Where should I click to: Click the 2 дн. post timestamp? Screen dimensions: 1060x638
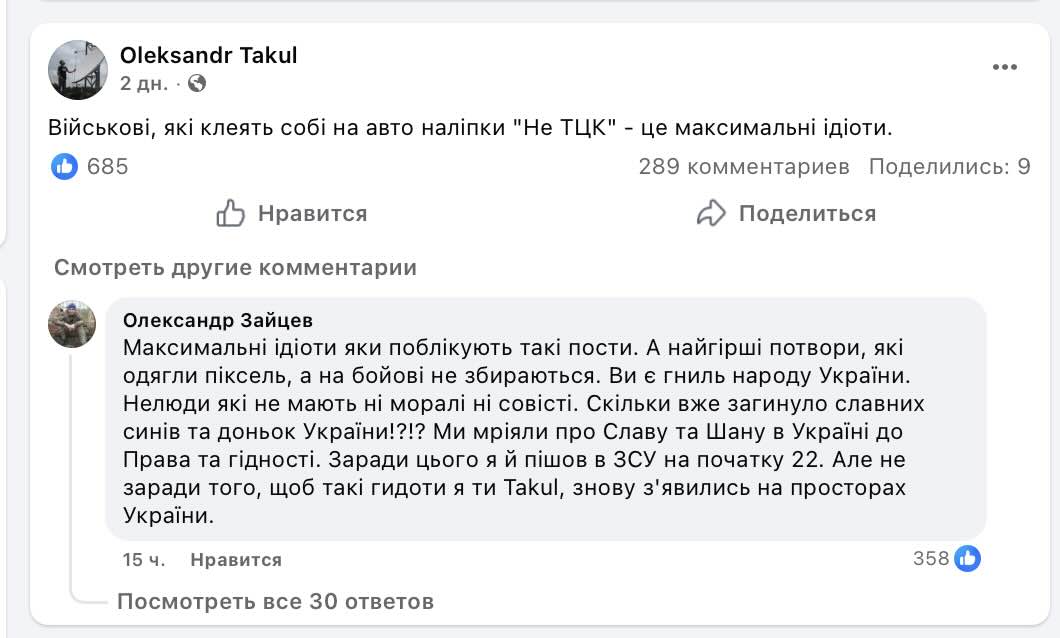pos(144,84)
